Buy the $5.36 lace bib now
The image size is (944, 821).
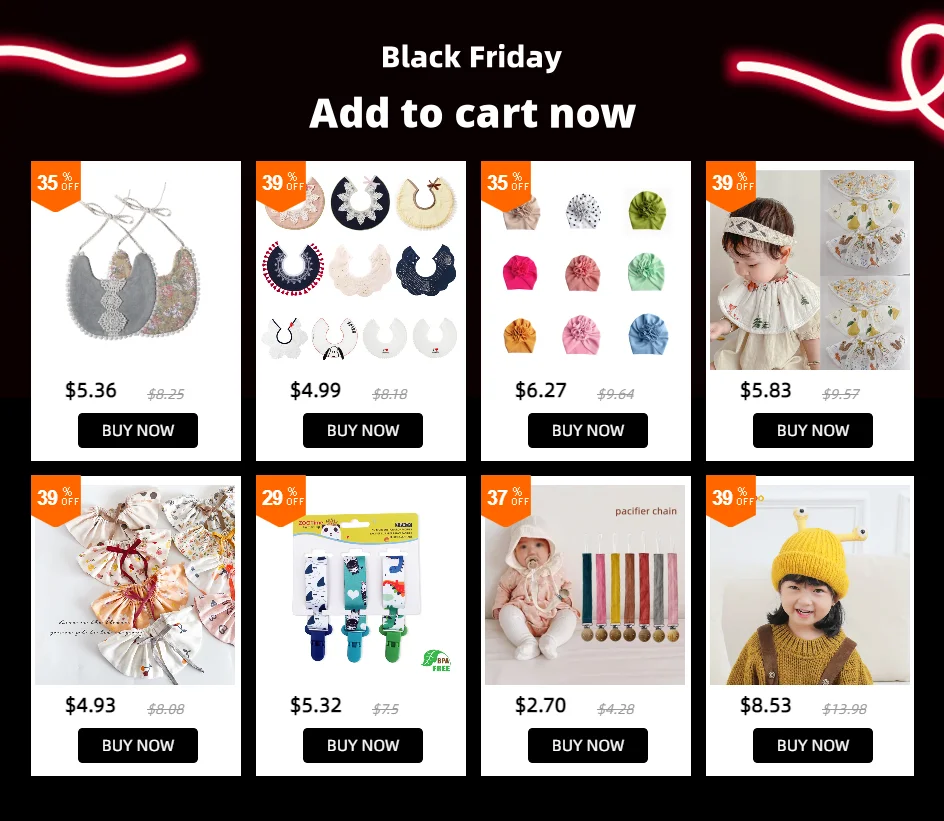(138, 430)
